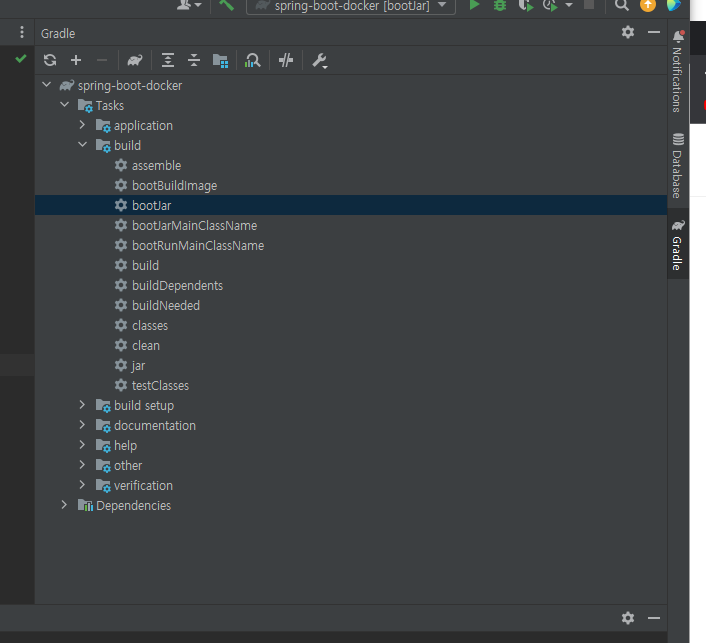Select the assemble task

(156, 166)
